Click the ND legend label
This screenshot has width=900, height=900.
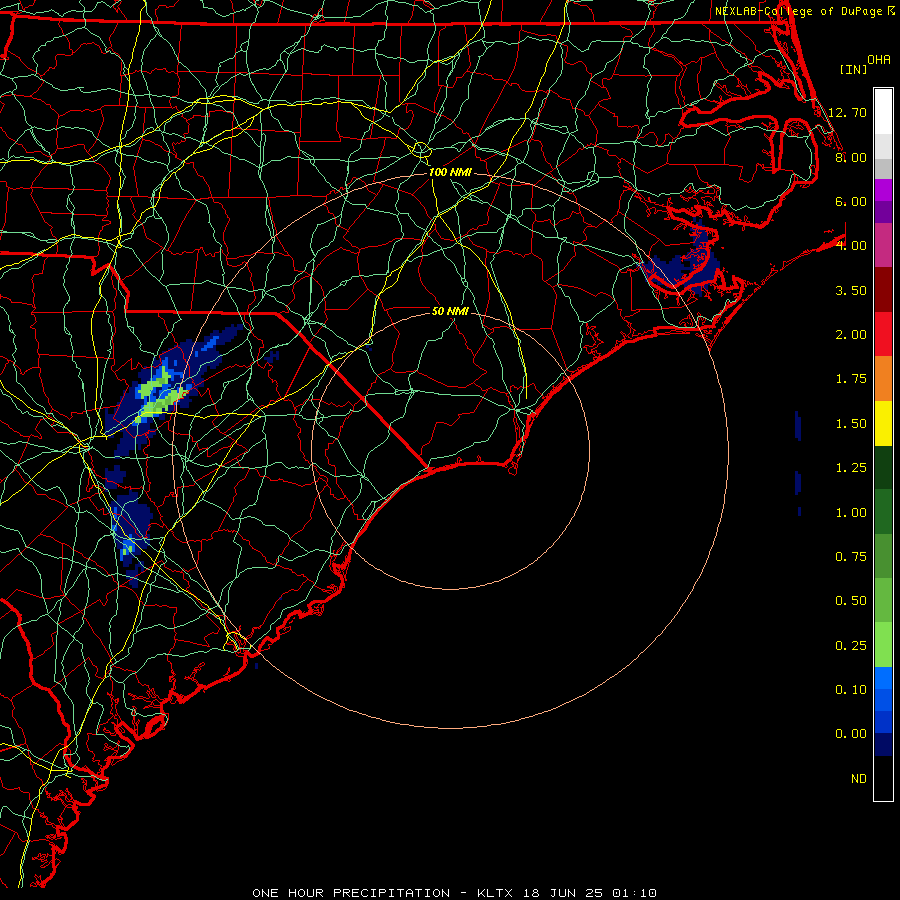(x=859, y=779)
